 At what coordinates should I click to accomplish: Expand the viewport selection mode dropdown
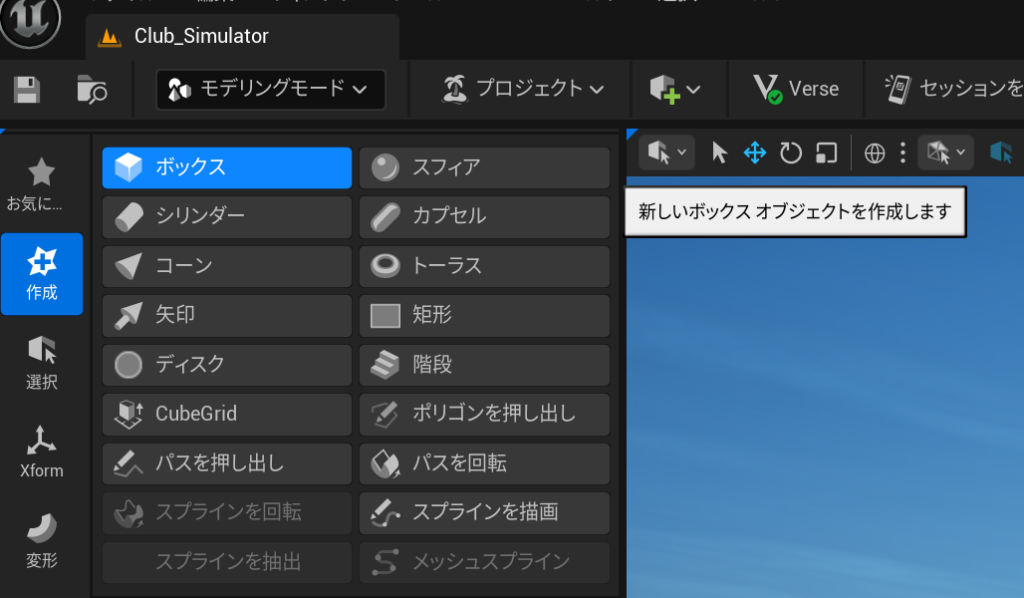(666, 153)
